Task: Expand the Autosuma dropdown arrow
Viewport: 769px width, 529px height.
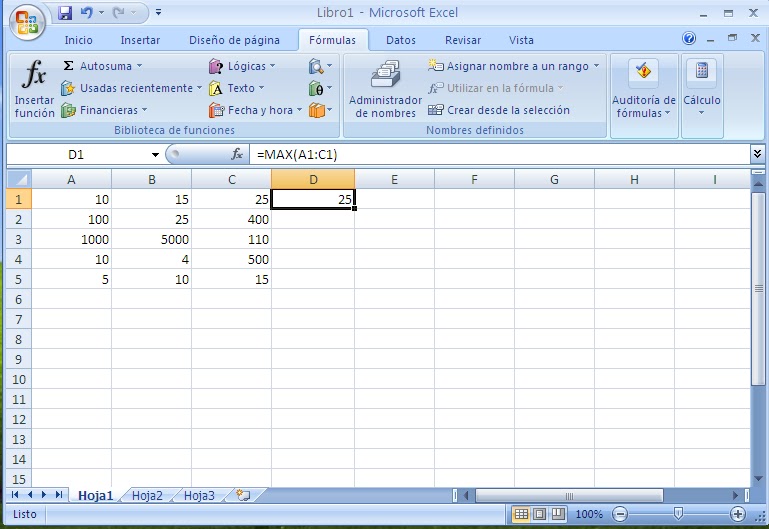Action: 140,66
